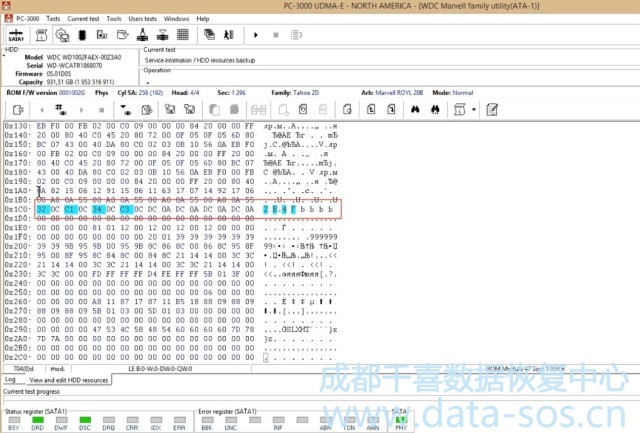640x433 pixels.
Task: Click the scroll icon in editor toolbar
Action: (x=460, y=109)
